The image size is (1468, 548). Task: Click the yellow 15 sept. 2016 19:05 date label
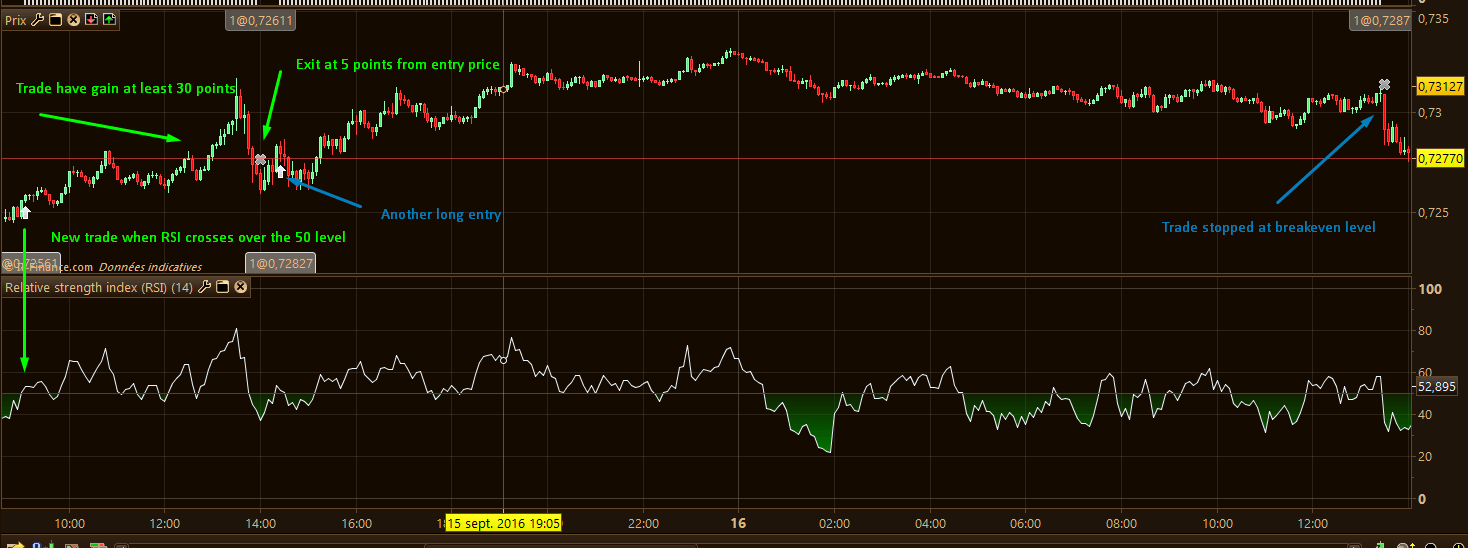pyautogui.click(x=504, y=523)
